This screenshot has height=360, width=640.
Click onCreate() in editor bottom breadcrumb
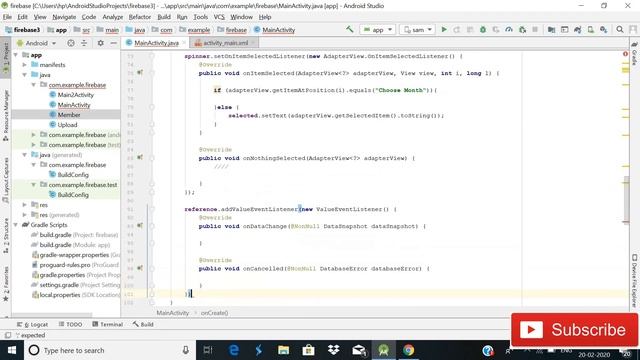[214, 313]
